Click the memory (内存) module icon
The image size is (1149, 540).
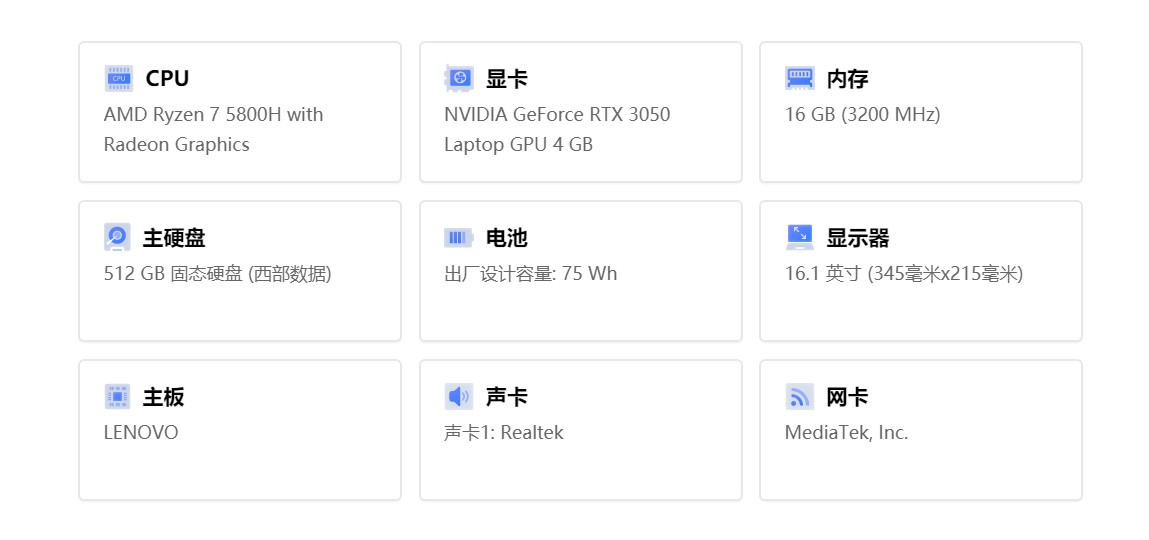click(x=799, y=78)
